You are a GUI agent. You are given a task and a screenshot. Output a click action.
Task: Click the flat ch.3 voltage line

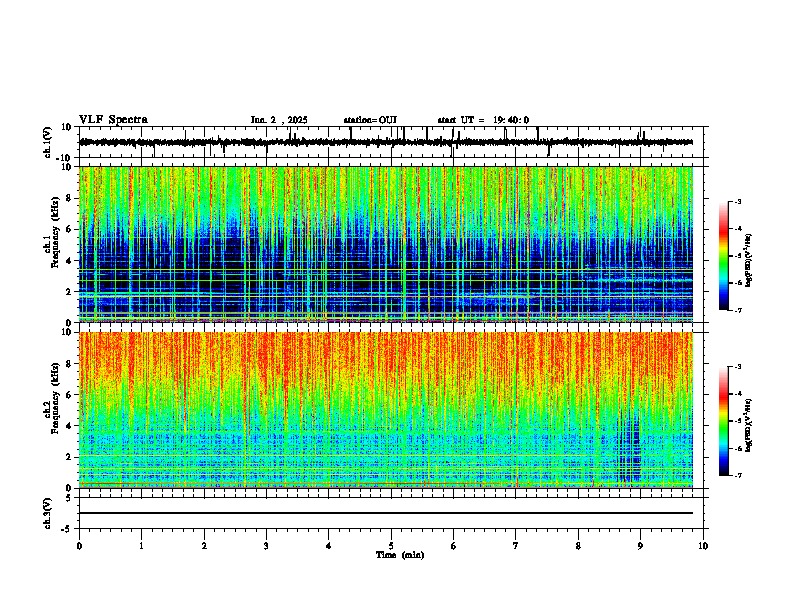(x=386, y=513)
